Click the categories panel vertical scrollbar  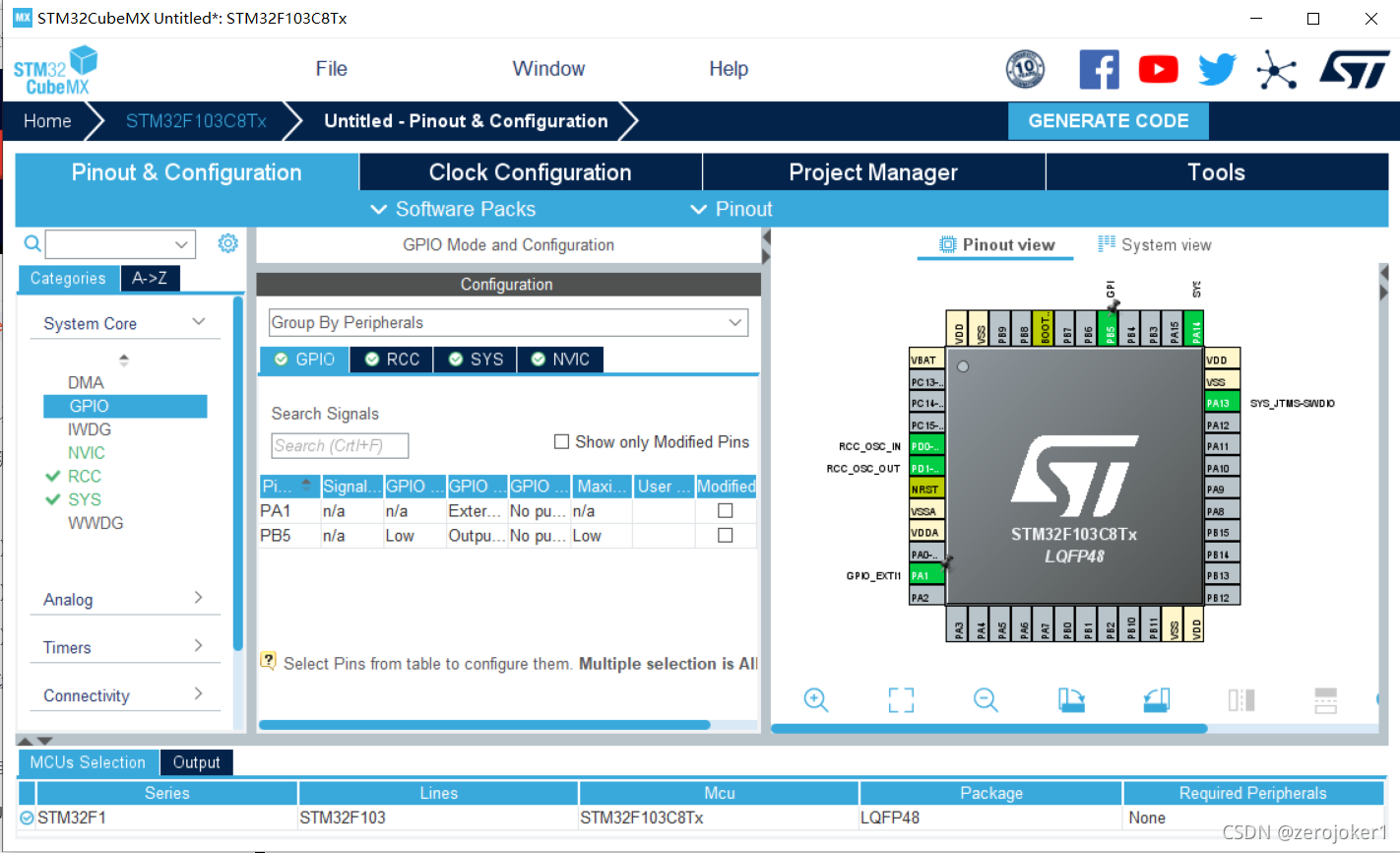click(238, 473)
